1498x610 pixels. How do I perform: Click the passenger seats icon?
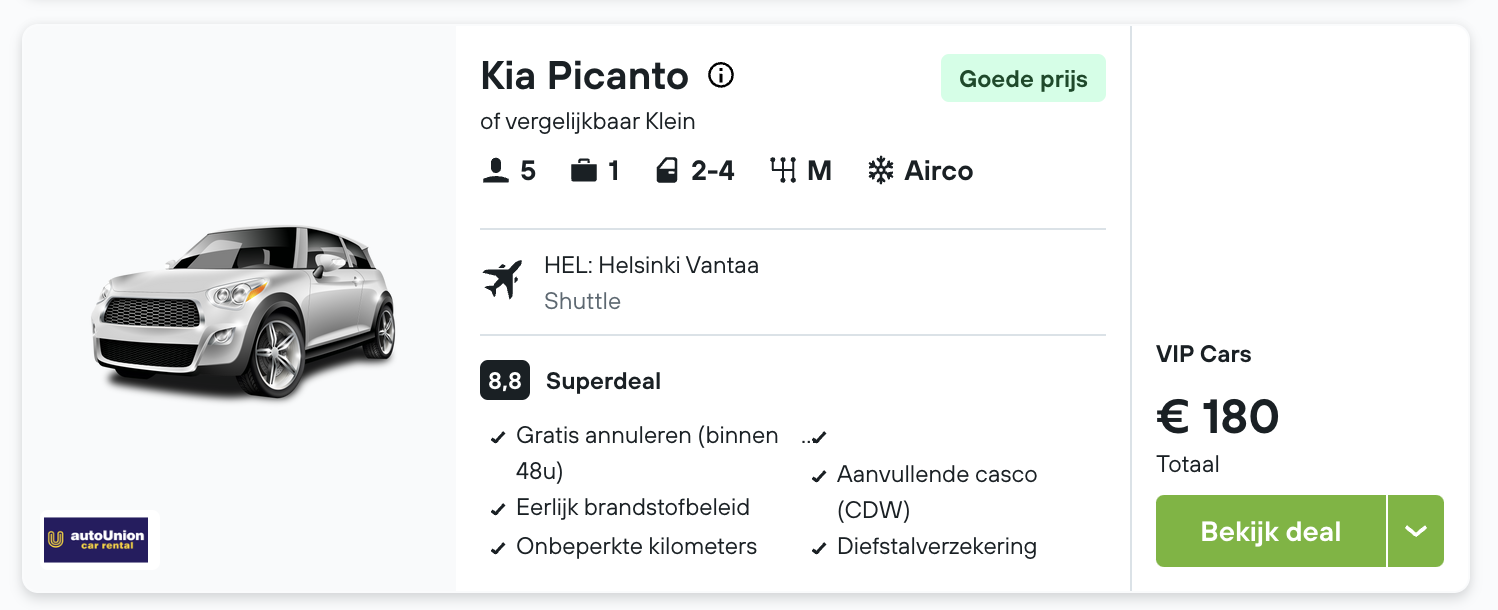(x=495, y=171)
